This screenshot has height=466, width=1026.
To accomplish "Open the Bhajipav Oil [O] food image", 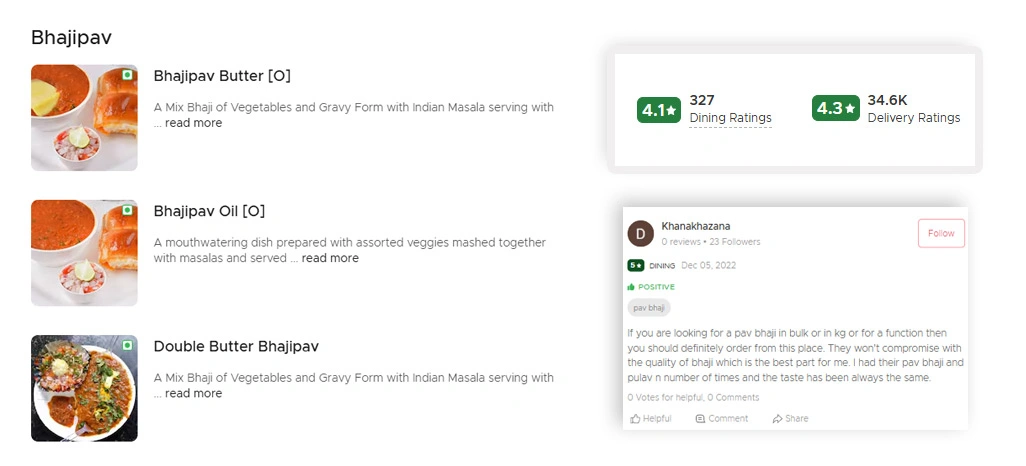I will pyautogui.click(x=84, y=252).
